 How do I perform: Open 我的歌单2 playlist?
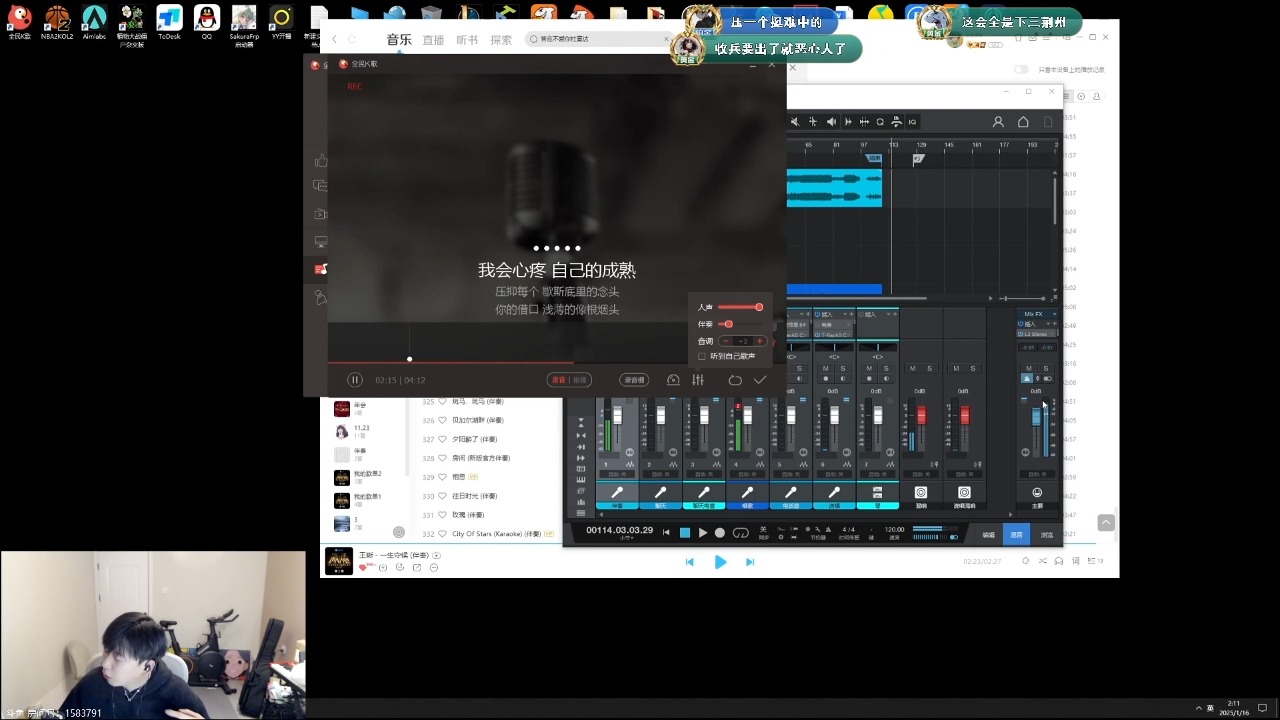coord(368,474)
